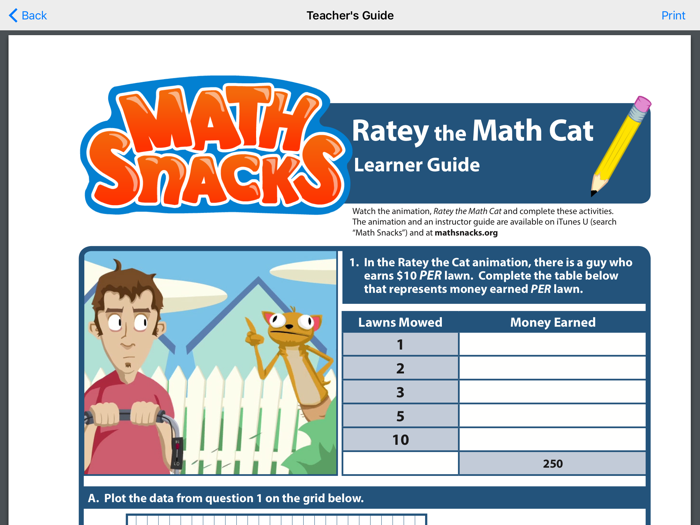Image resolution: width=700 pixels, height=525 pixels.
Task: Click the 'Watch the animation' description text
Action: pos(484,222)
